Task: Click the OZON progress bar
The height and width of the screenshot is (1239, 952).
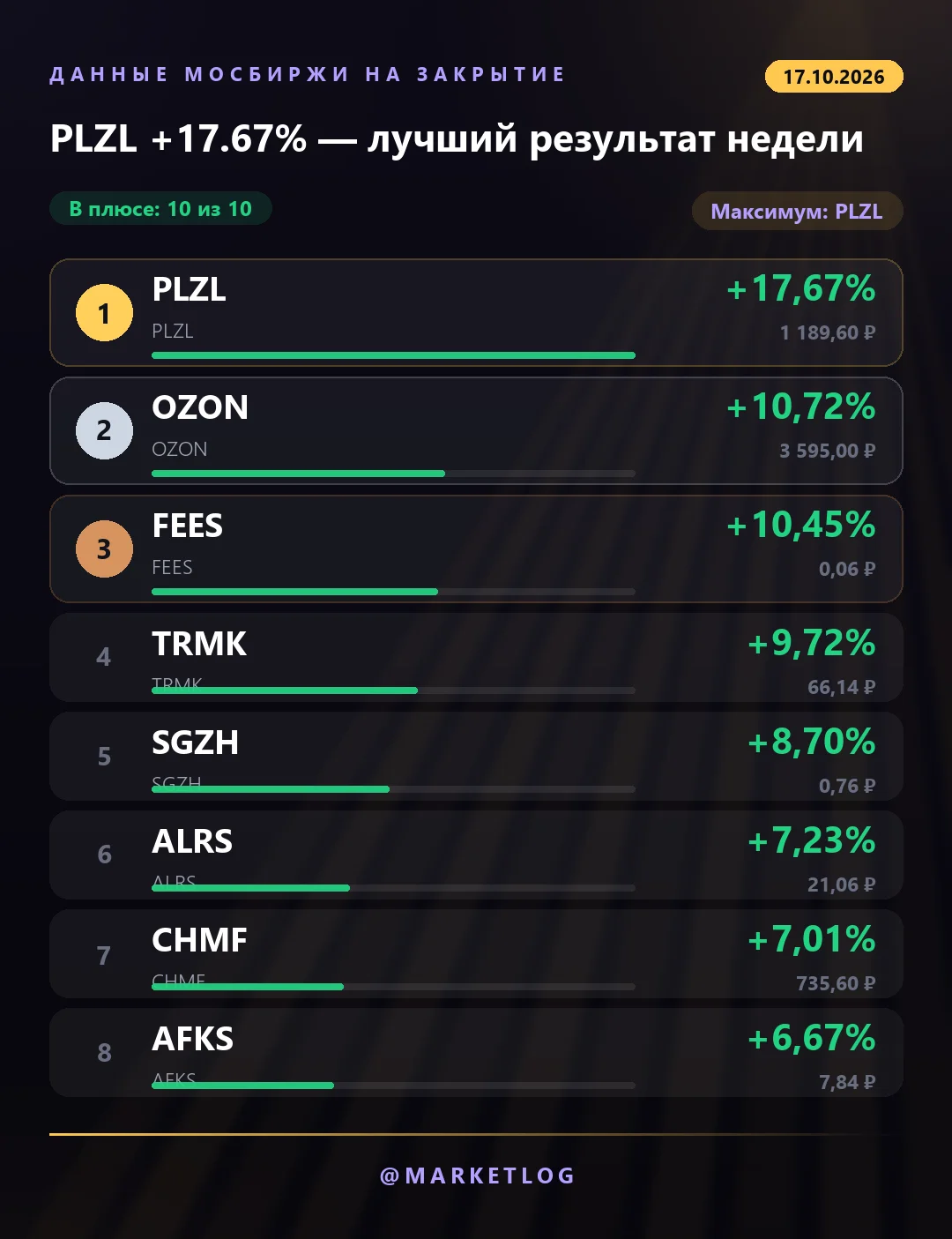Action: click(x=393, y=474)
